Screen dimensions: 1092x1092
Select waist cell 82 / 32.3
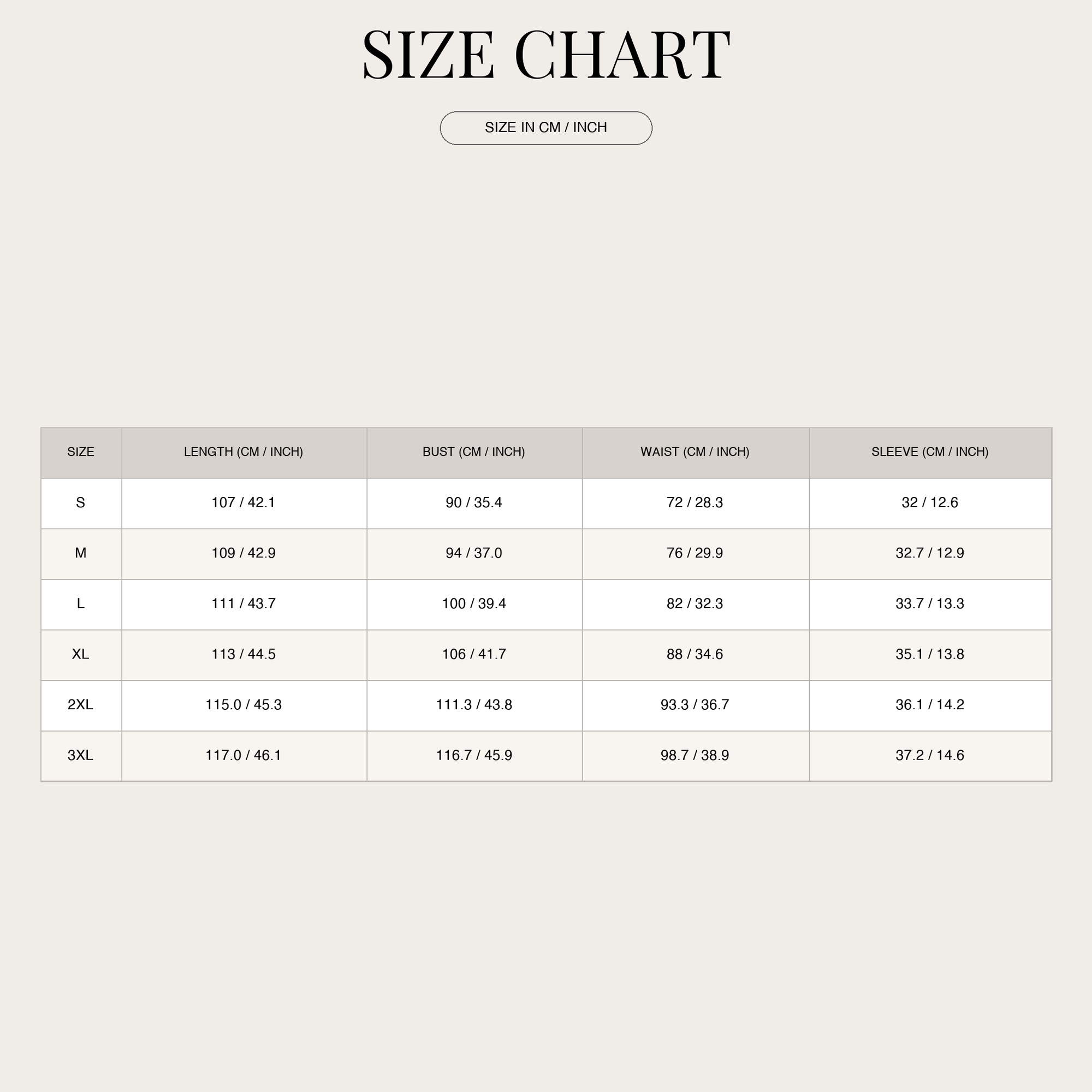click(695, 604)
